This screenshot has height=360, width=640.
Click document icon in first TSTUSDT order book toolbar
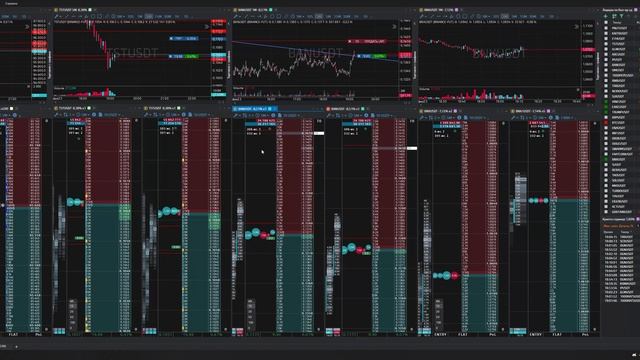(100, 115)
